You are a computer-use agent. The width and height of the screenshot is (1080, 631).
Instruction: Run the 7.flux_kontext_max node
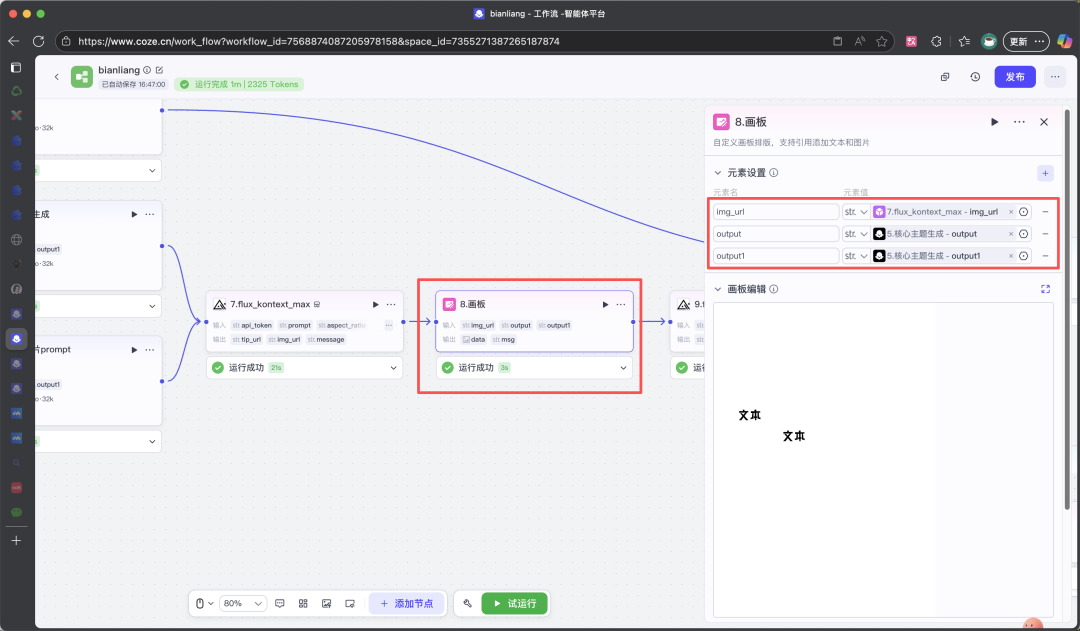click(375, 304)
